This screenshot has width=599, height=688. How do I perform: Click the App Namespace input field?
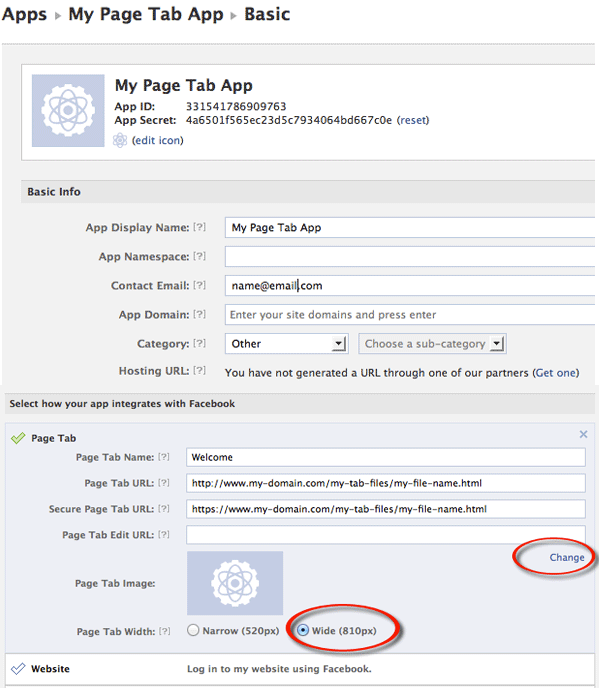410,256
